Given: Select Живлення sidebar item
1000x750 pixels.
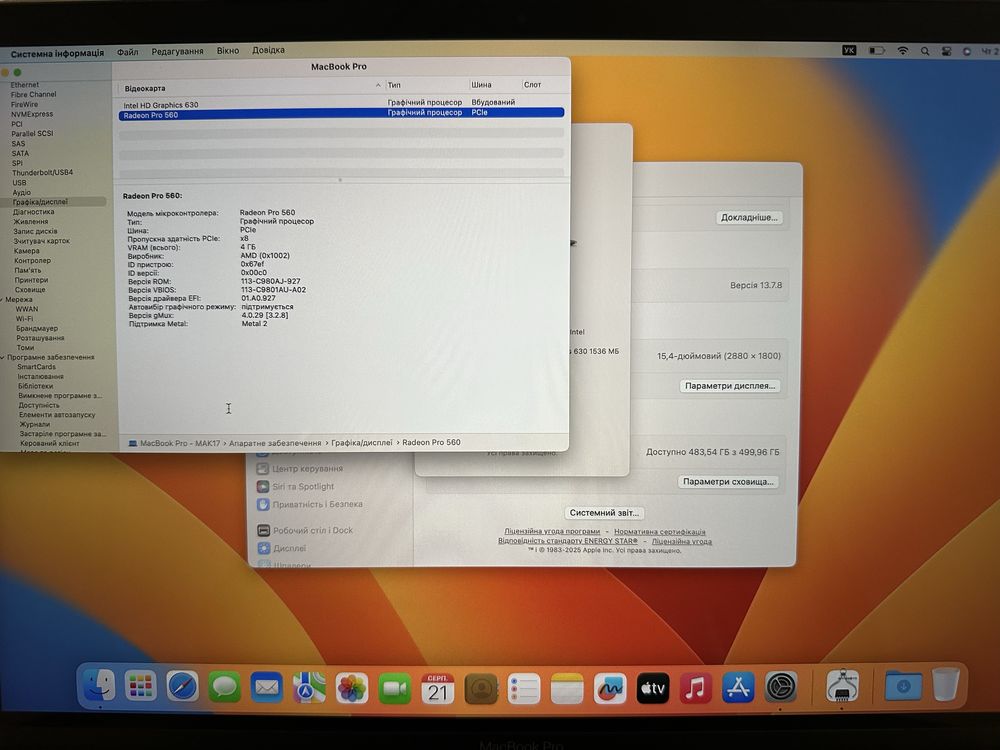Looking at the screenshot, I should point(31,222).
